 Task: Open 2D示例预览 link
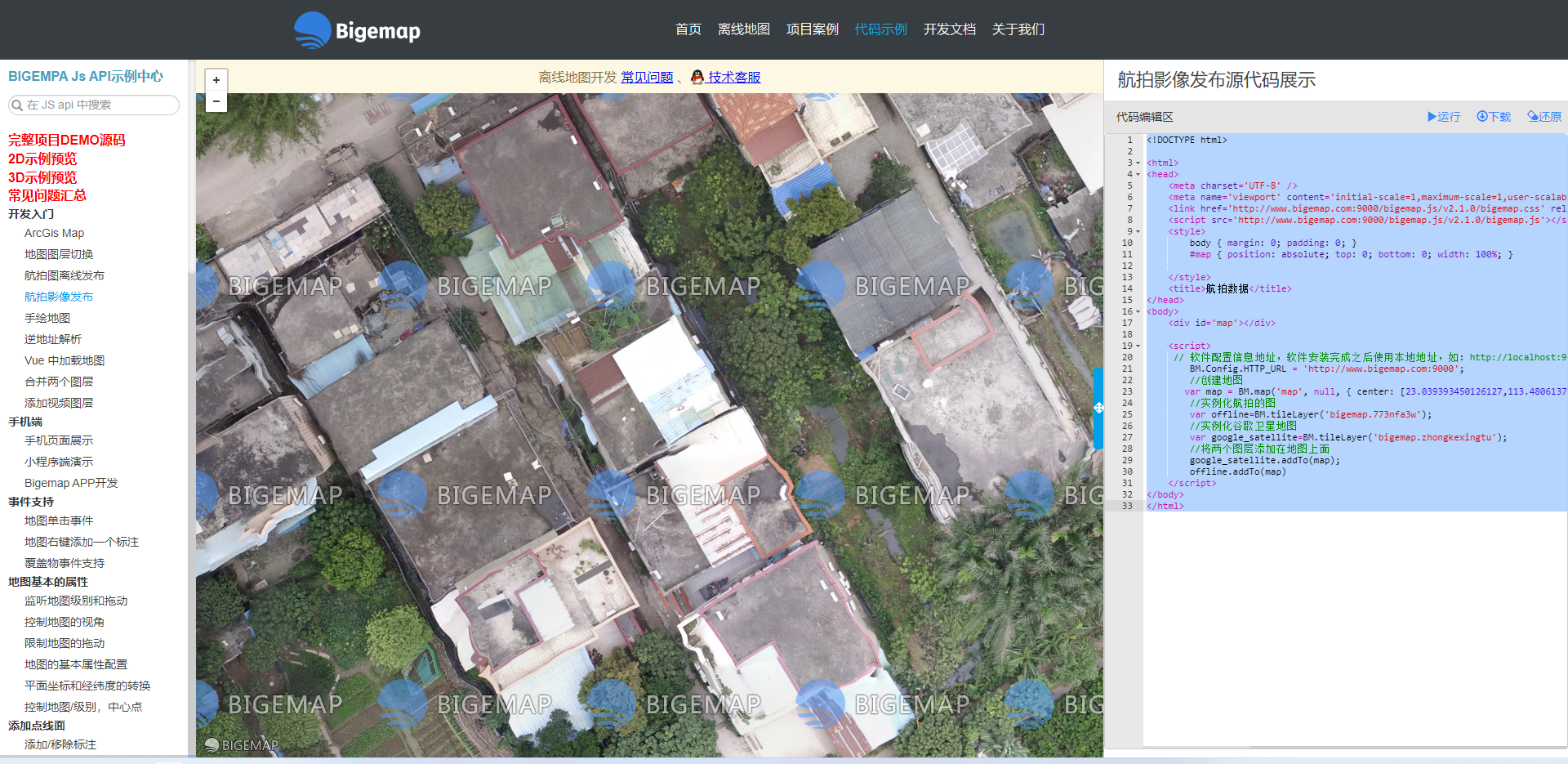pyautogui.click(x=42, y=159)
